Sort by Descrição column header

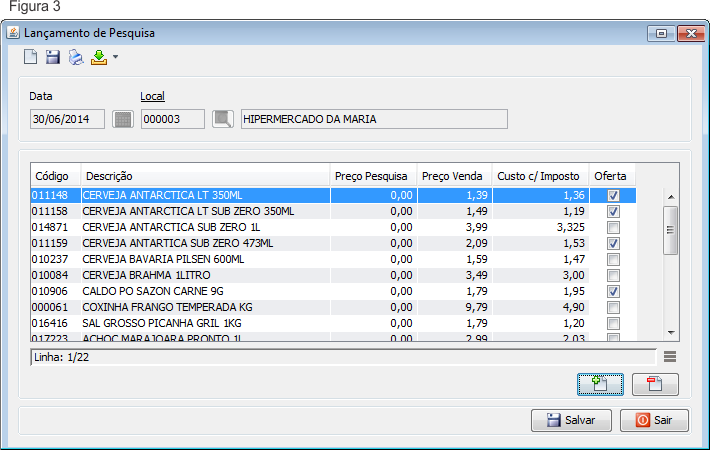(205, 176)
